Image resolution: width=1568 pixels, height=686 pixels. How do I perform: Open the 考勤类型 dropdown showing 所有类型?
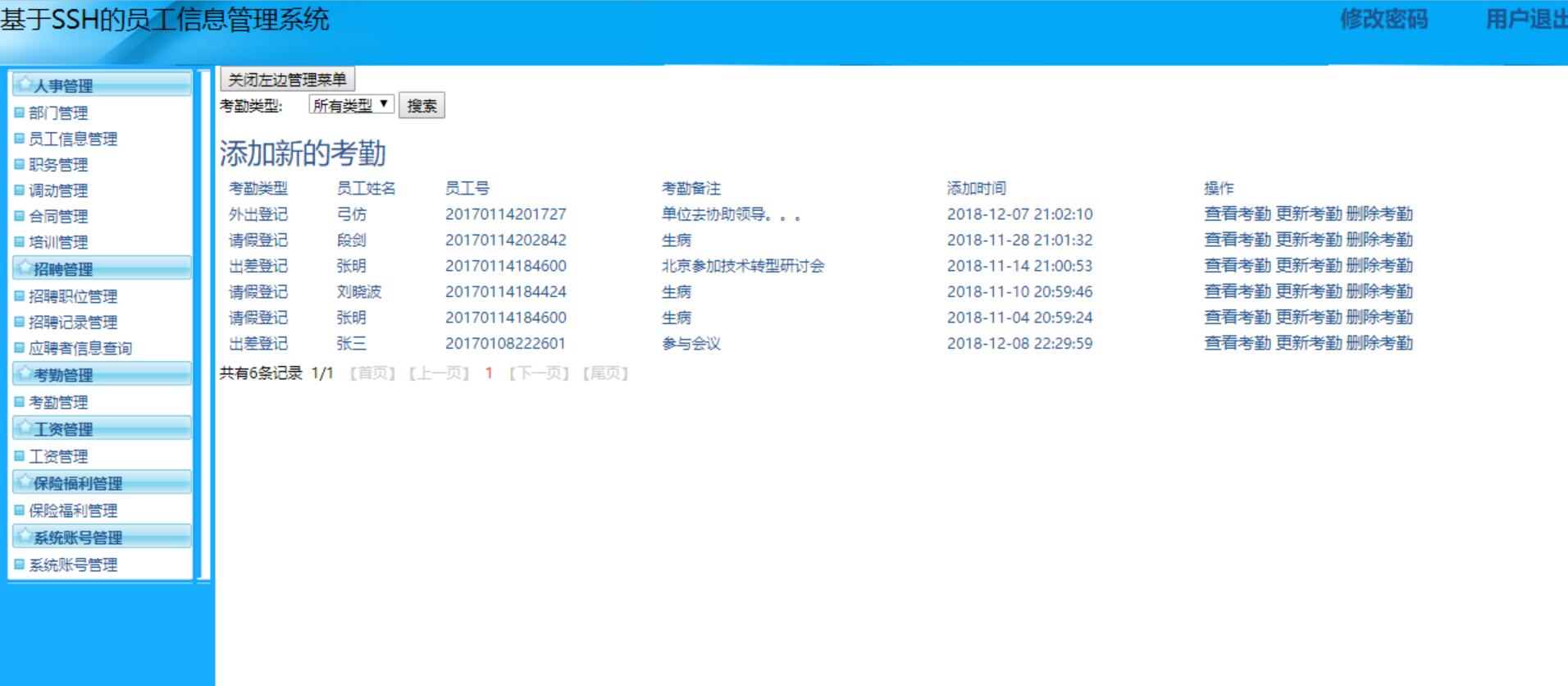[352, 105]
